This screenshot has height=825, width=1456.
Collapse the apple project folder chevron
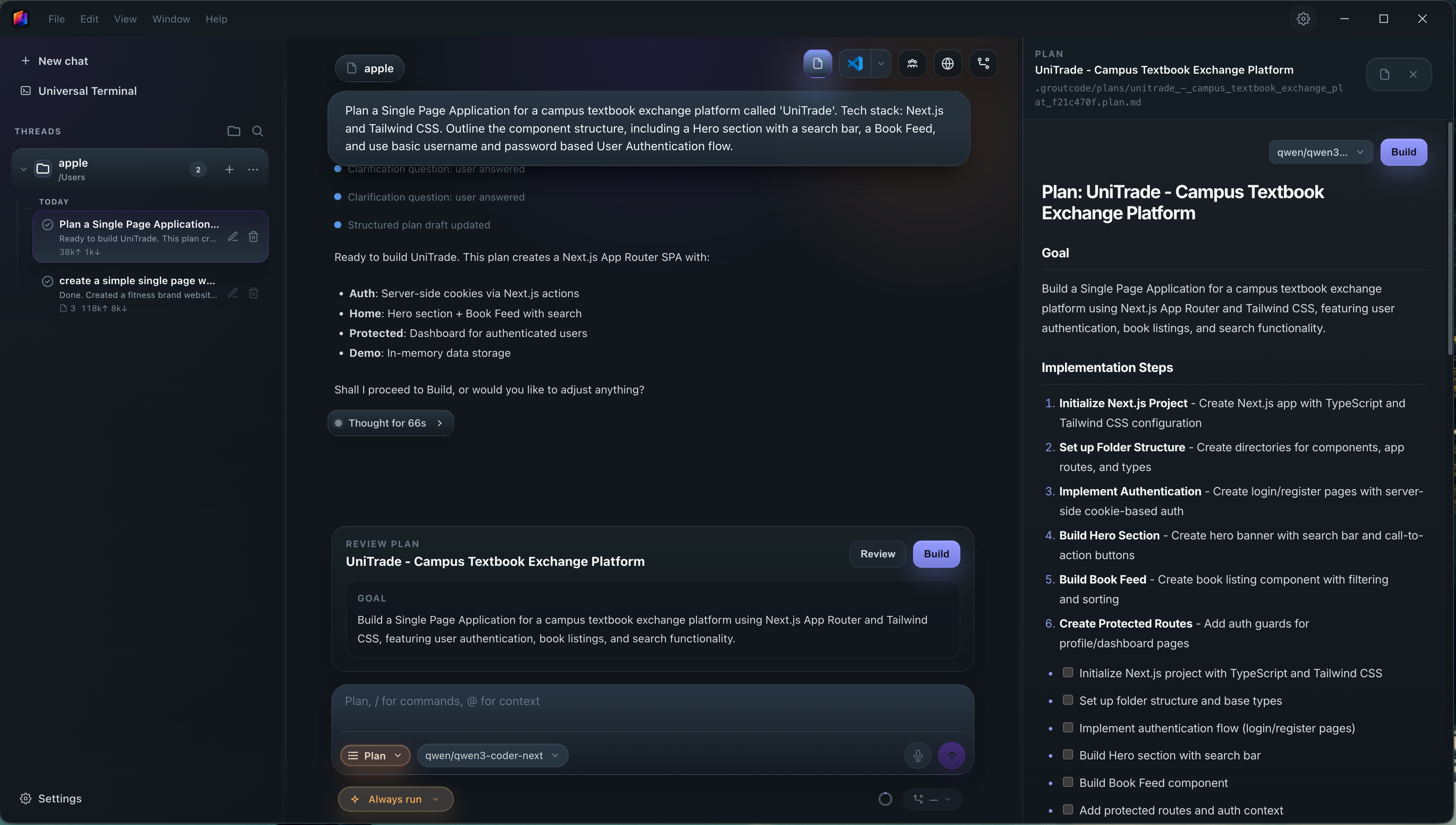(x=24, y=169)
